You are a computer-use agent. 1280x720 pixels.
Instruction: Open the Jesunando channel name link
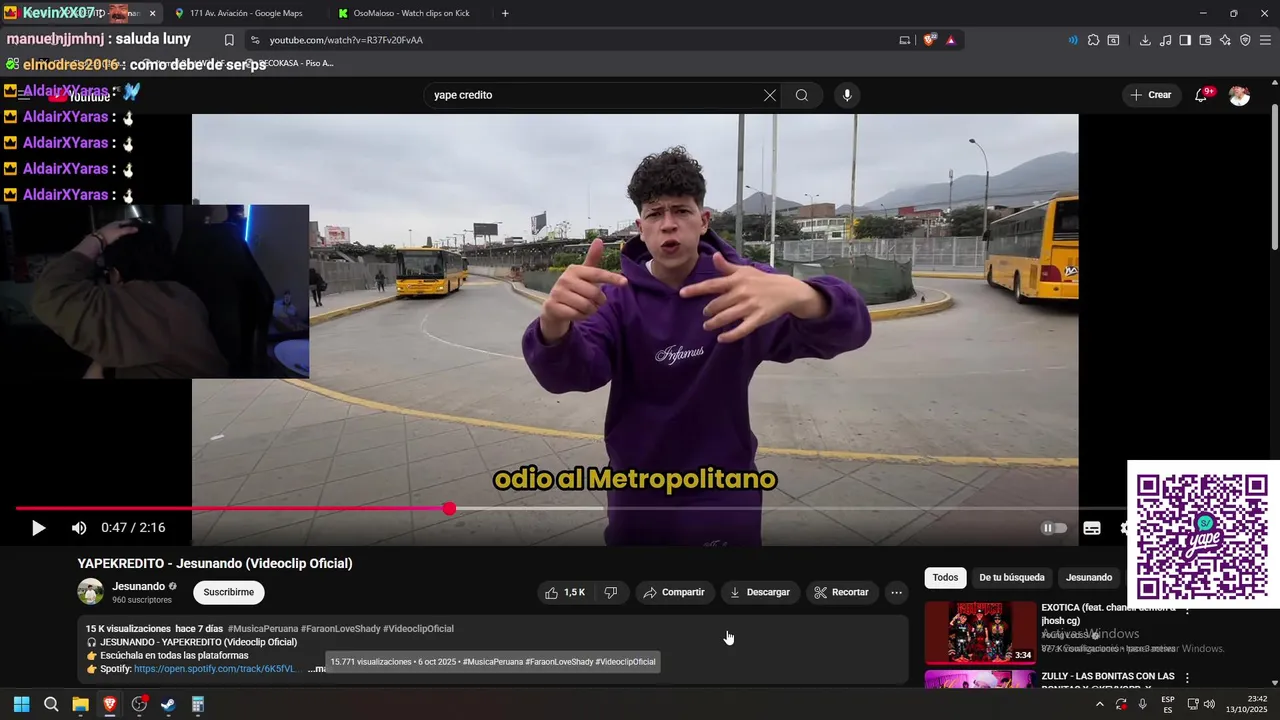point(138,586)
